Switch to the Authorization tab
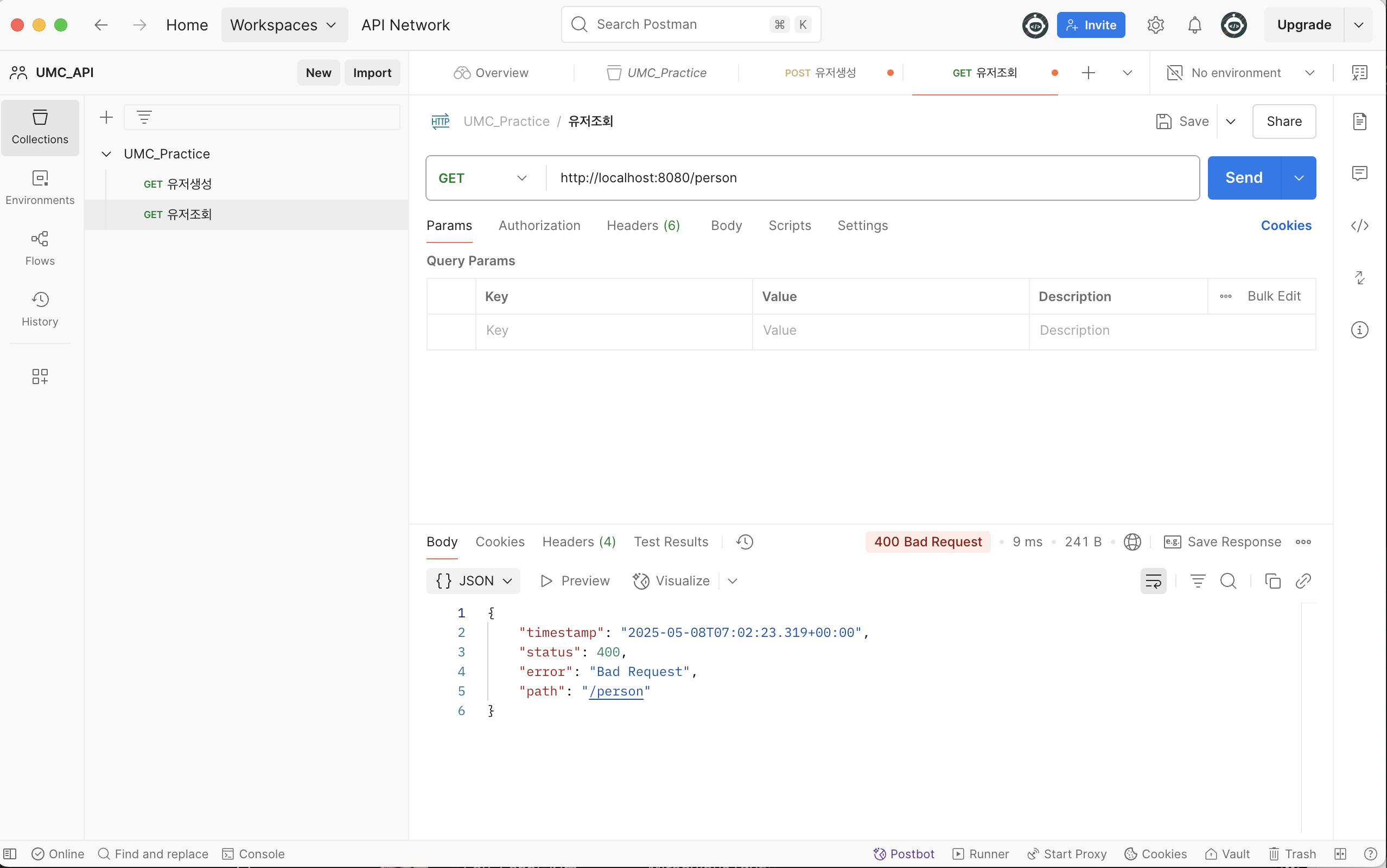The width and height of the screenshot is (1387, 868). point(539,226)
